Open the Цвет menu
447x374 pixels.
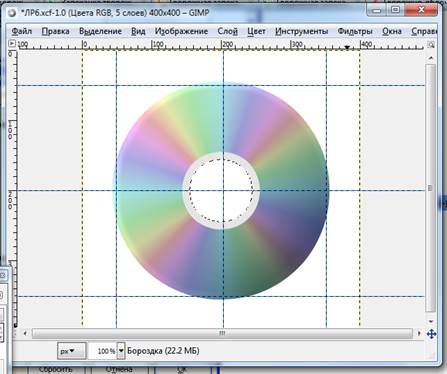coord(256,31)
